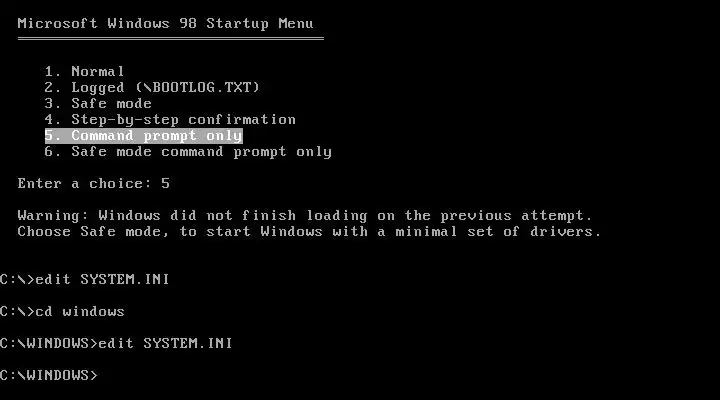
Task: Click the C:\WINDOWS>edit SYSTEM.INI line
Action: tap(116, 344)
